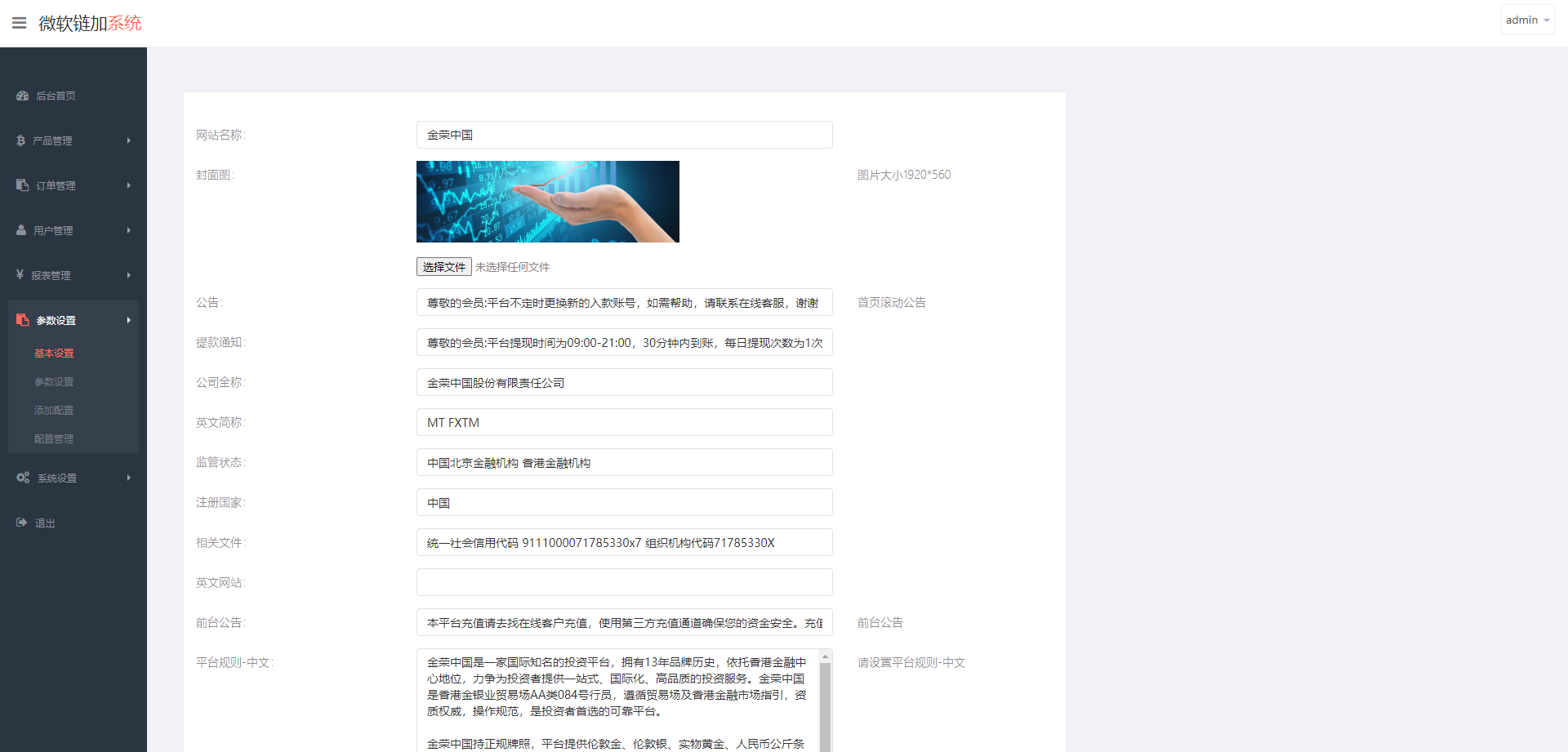Click the 退出 logout icon
The height and width of the screenshot is (752, 1568).
(x=22, y=523)
